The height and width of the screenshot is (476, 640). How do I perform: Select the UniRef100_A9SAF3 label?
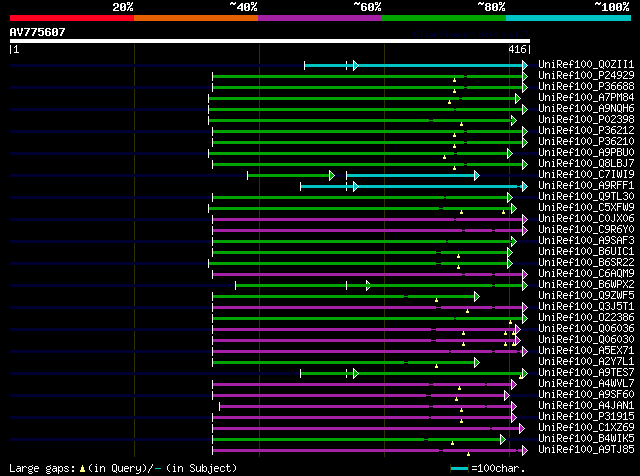point(586,241)
